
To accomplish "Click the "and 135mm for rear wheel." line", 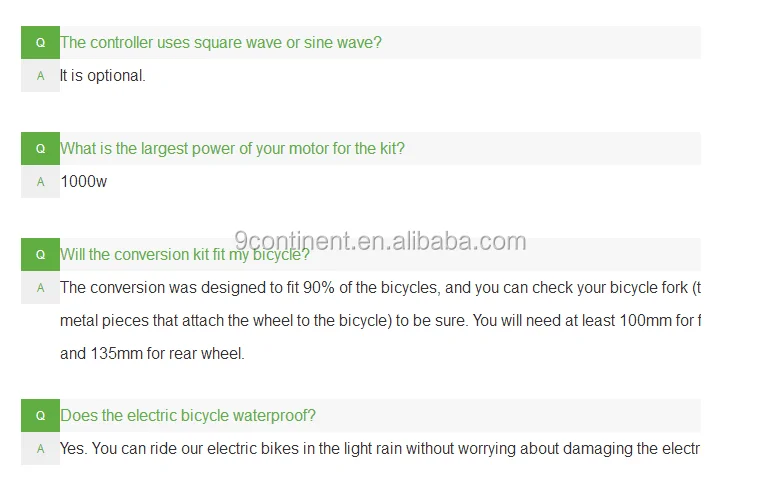I will (x=152, y=354).
